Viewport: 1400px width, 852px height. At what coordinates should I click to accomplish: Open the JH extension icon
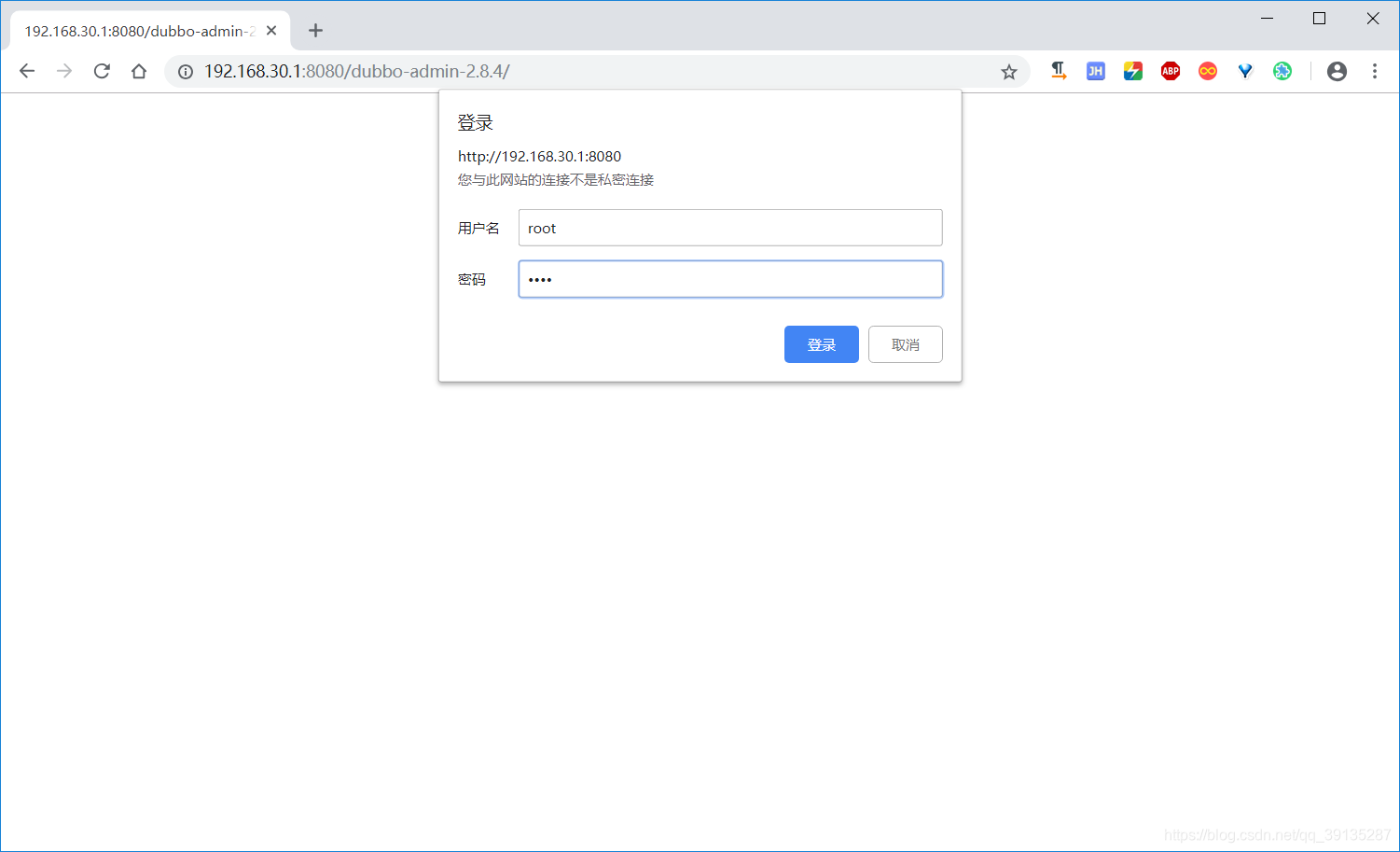1096,71
